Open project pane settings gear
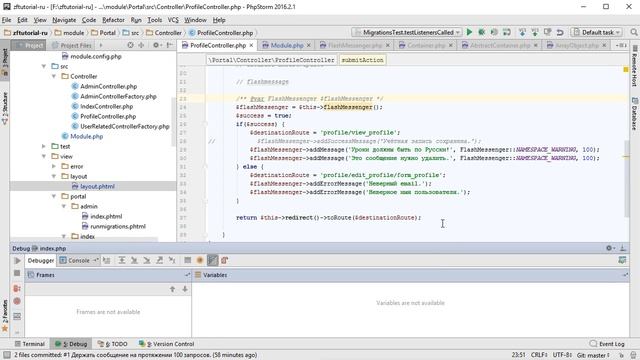640x360 pixels. pos(157,45)
